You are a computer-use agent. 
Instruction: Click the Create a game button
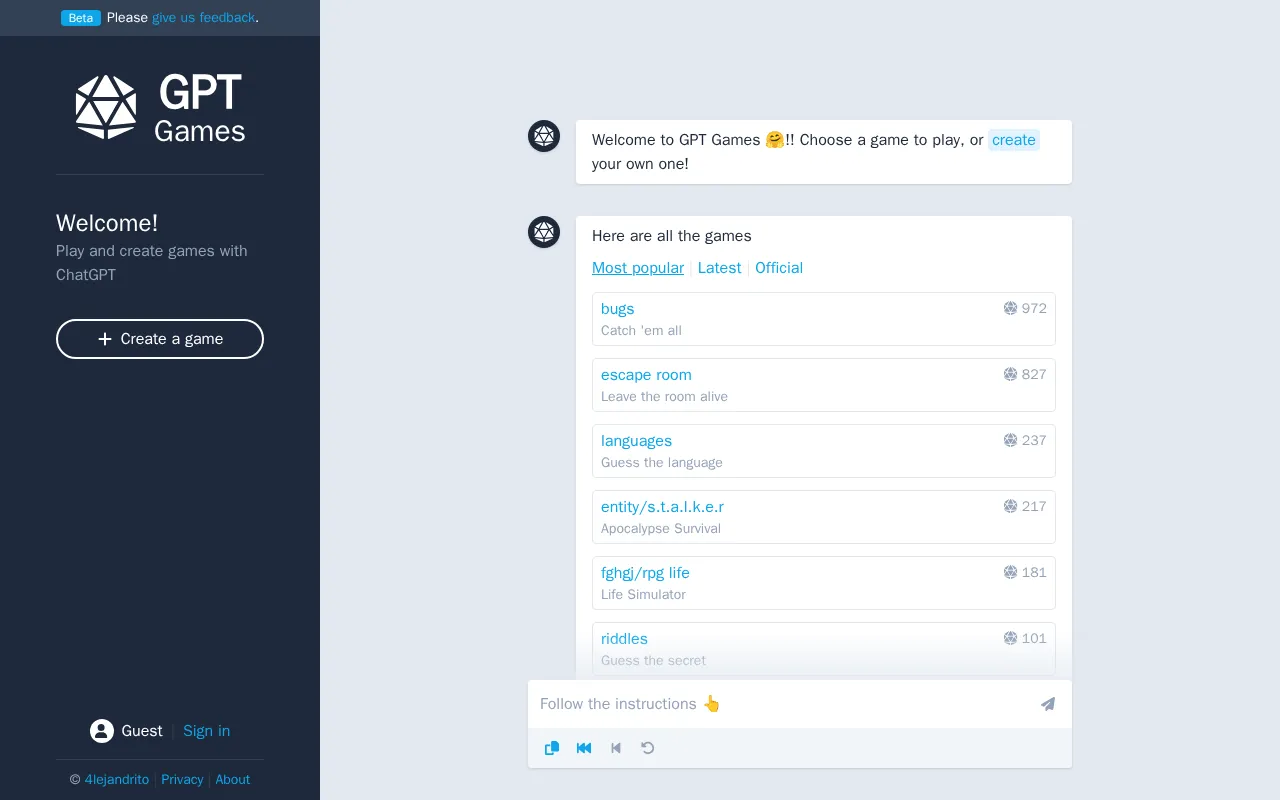(x=160, y=339)
